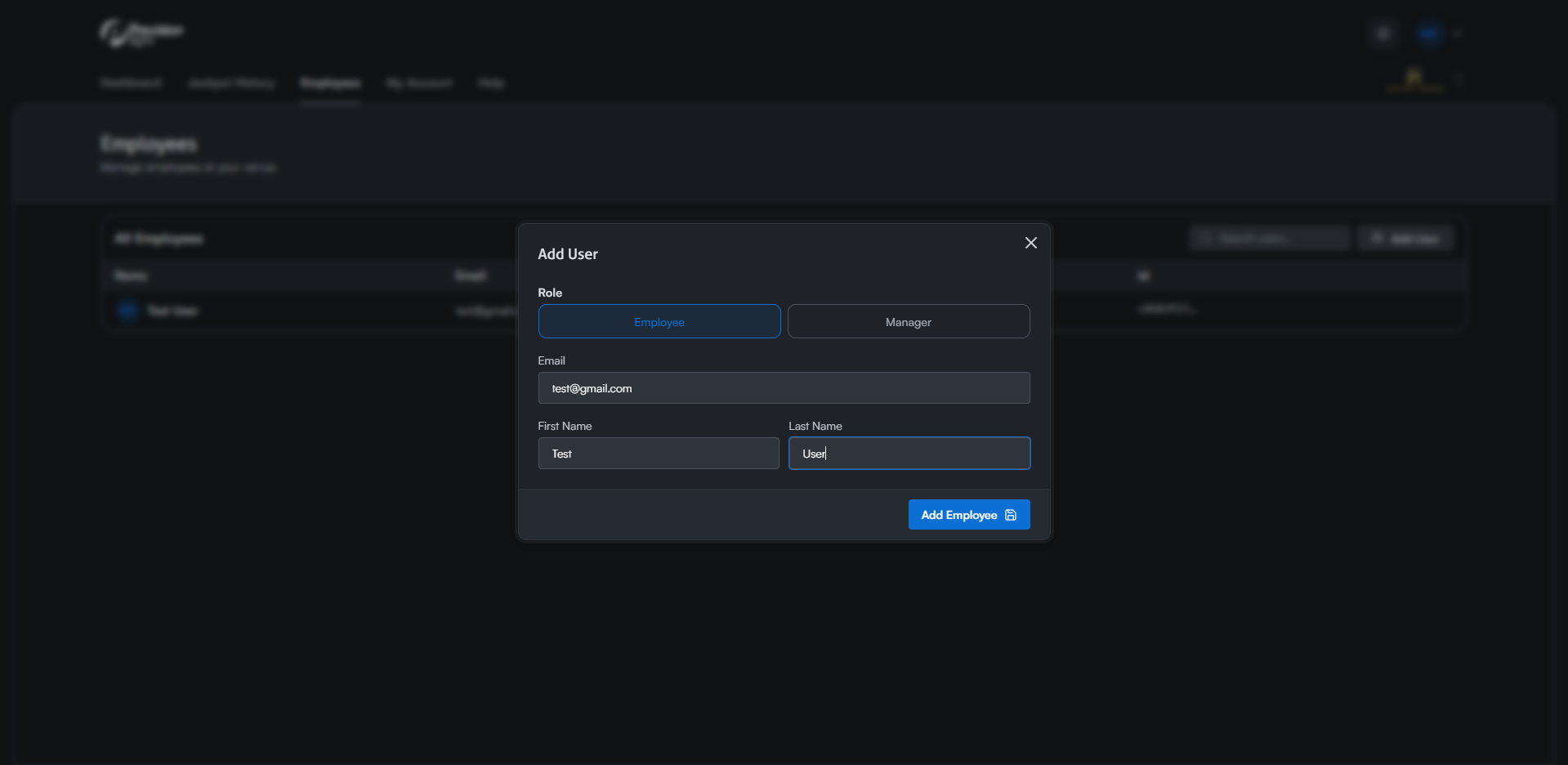Switch to the Jackpot History tab

click(x=231, y=83)
